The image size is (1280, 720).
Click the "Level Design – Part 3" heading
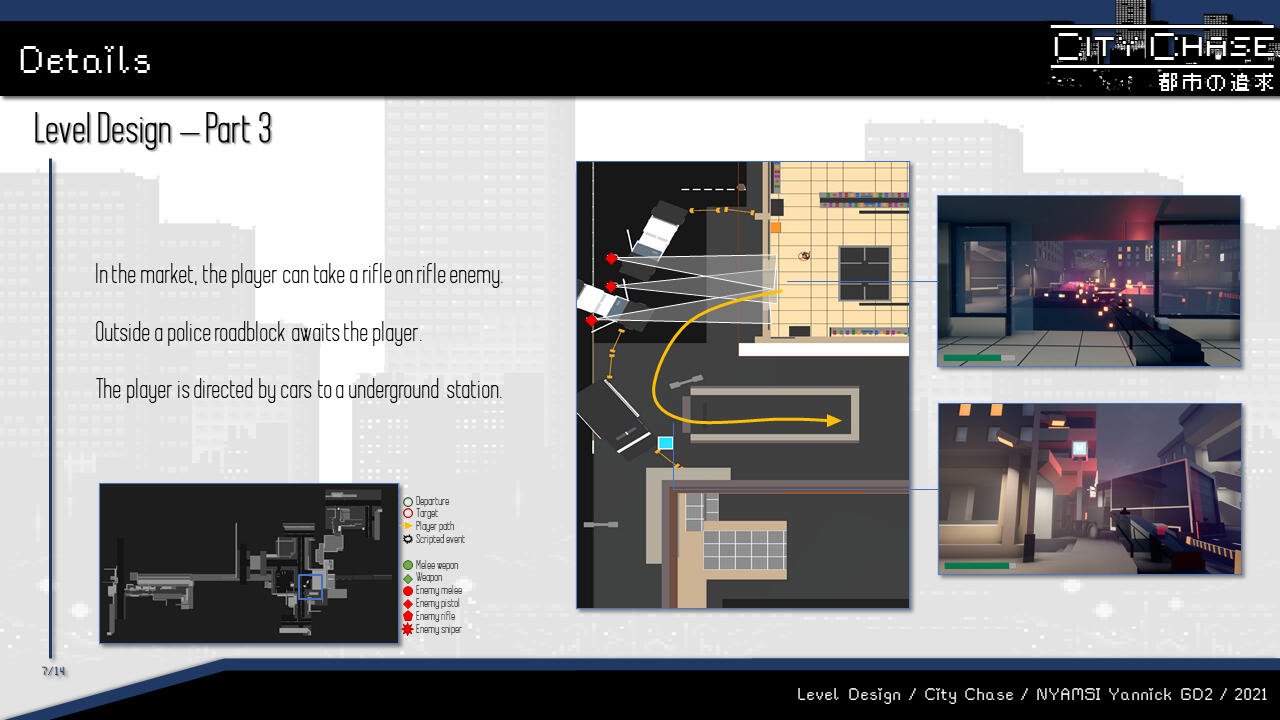point(153,130)
